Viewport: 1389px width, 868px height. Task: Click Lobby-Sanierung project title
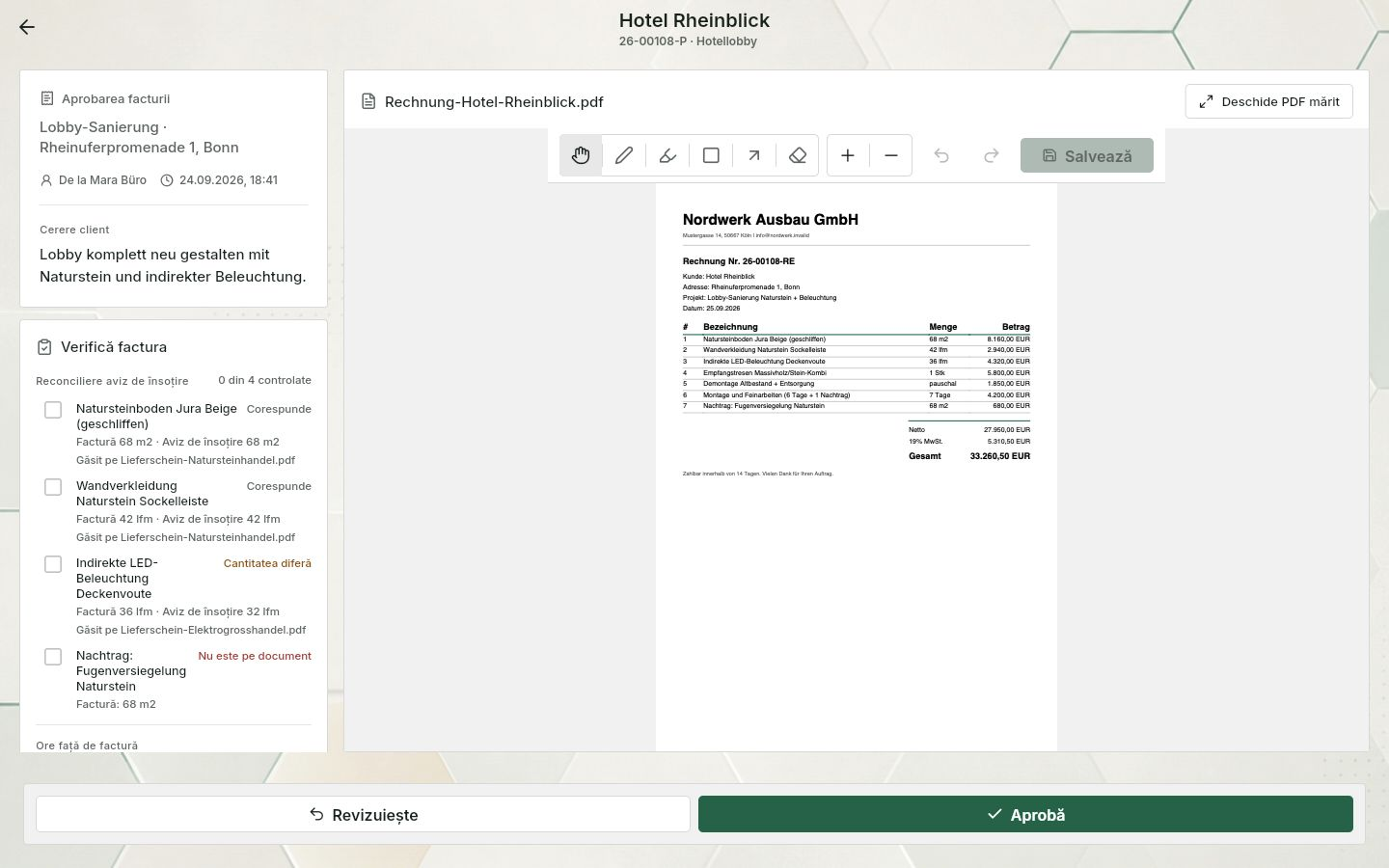(x=139, y=137)
